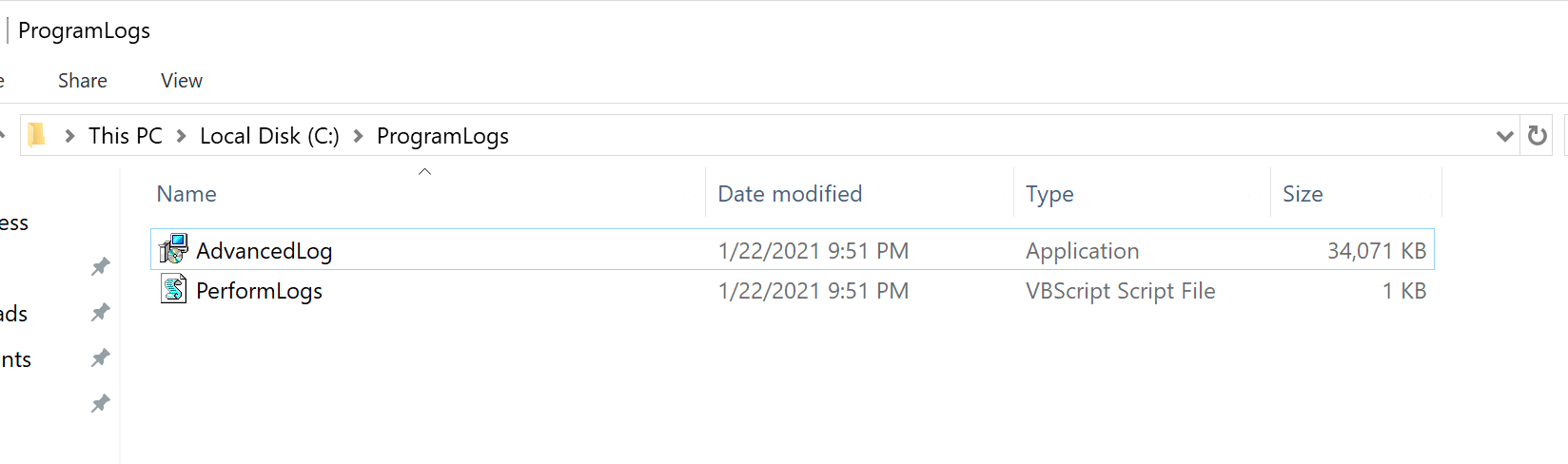The image size is (1568, 464).
Task: Sort by Date modified column header
Action: 790,194
